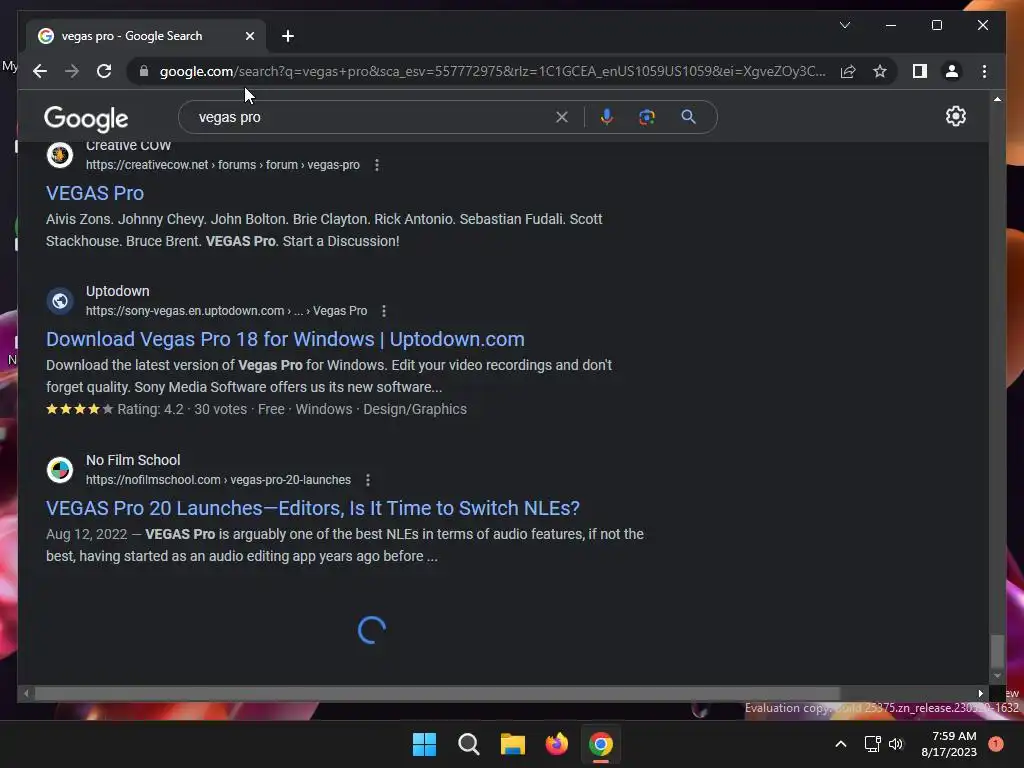Open more options for No Film School result
Screen dimensions: 1024x768
pyautogui.click(x=368, y=480)
